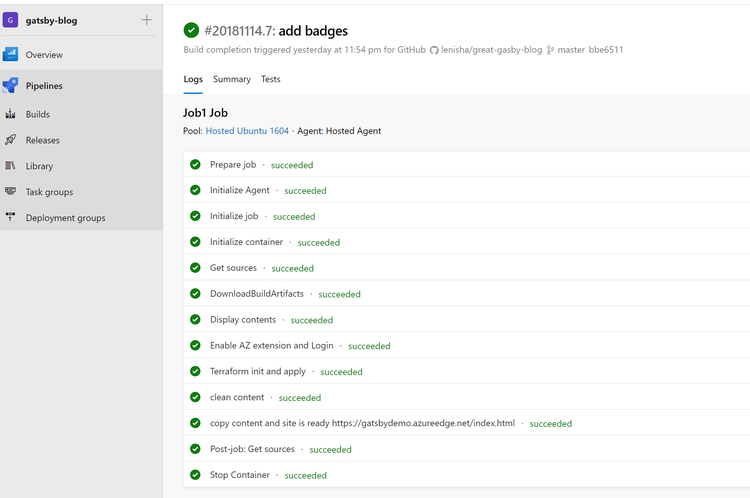The height and width of the screenshot is (498, 750).
Task: Open the lenisha/great-gasby-blog repository link
Action: click(491, 50)
